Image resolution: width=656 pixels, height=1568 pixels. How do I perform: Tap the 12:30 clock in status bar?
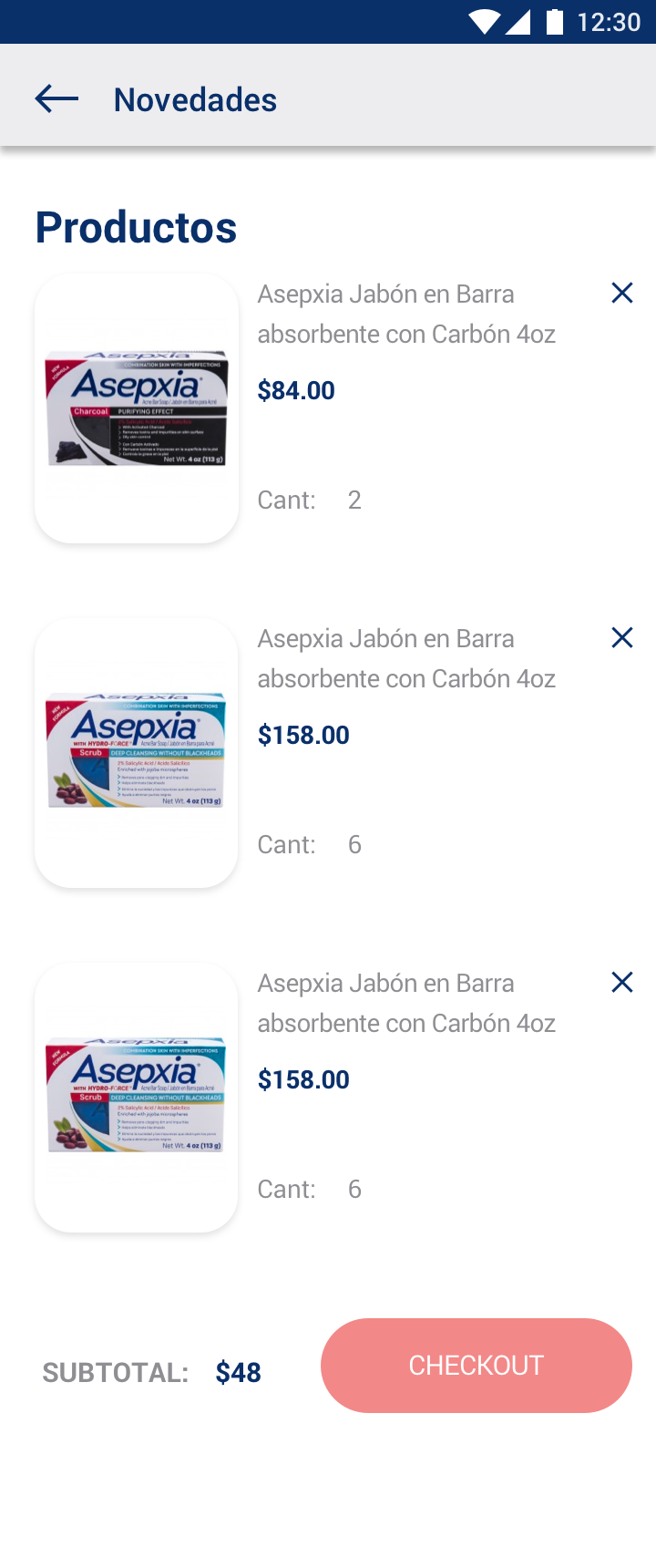[x=609, y=22]
